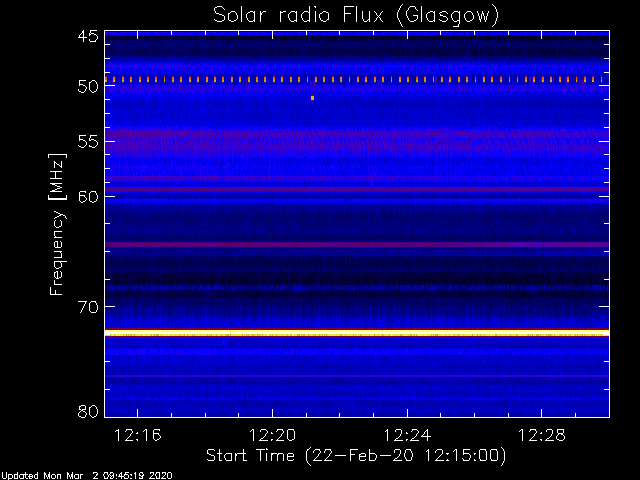
Task: Click the 45 frequency tick label
Action: click(x=88, y=36)
